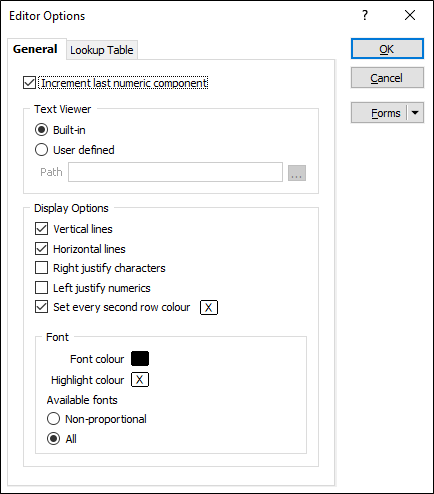
Task: Uncheck the Horizontal lines option
Action: 41,249
